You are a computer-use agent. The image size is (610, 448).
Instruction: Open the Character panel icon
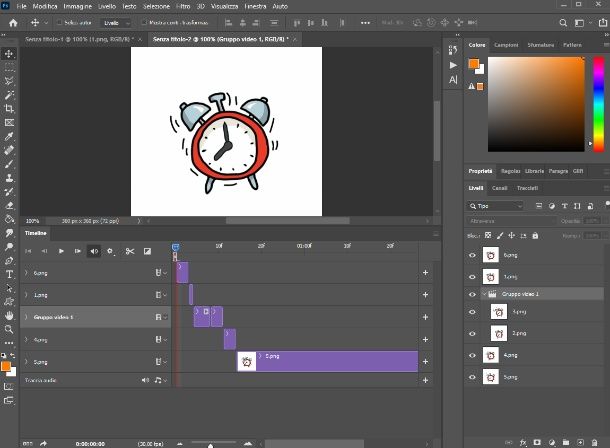point(453,80)
